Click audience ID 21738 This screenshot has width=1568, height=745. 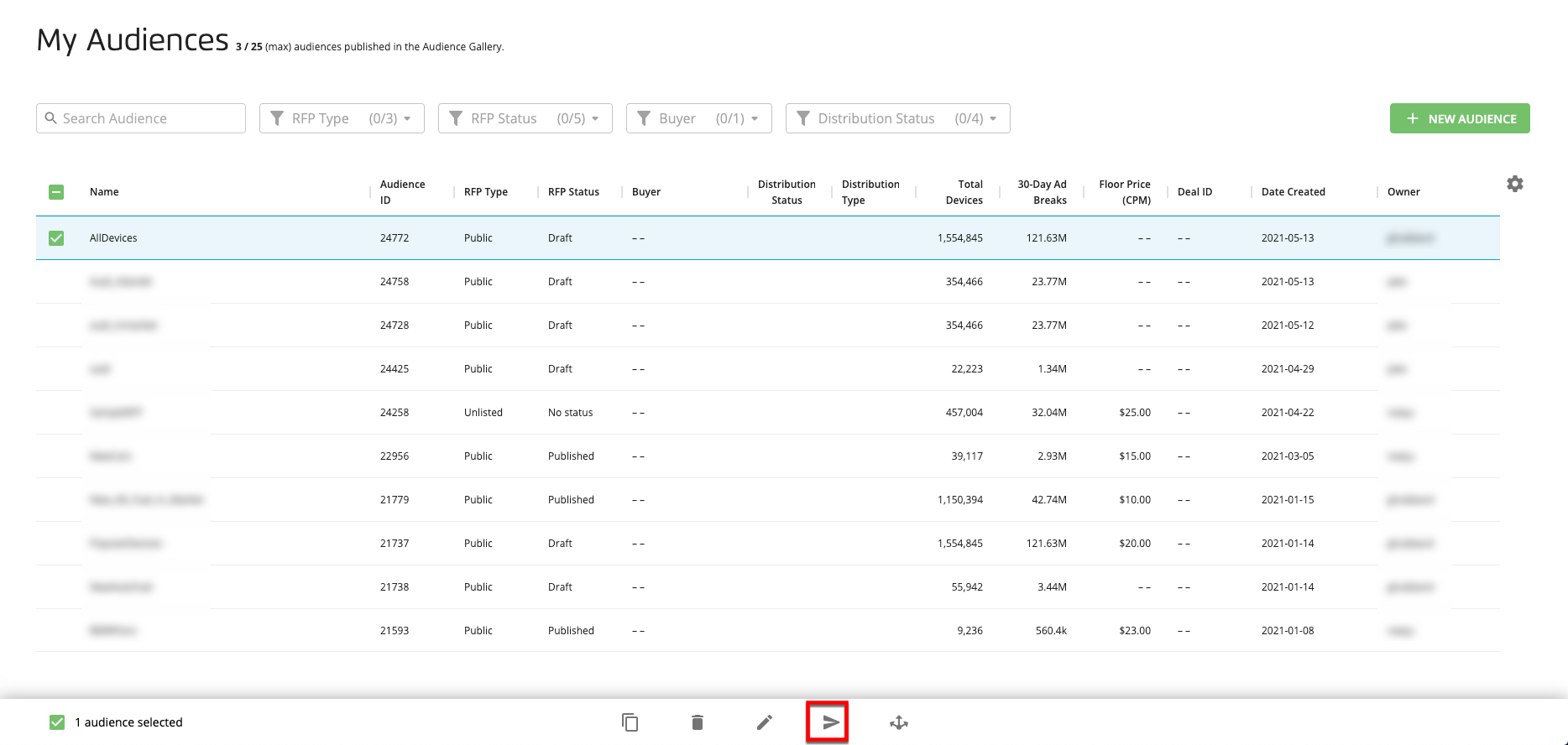pos(395,587)
